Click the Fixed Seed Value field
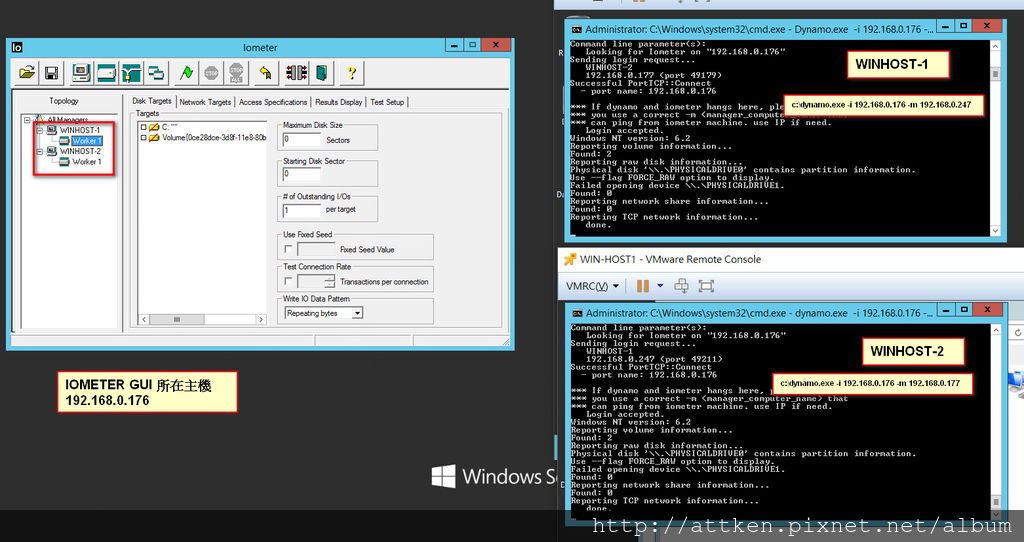The height and width of the screenshot is (542, 1024). (x=316, y=249)
